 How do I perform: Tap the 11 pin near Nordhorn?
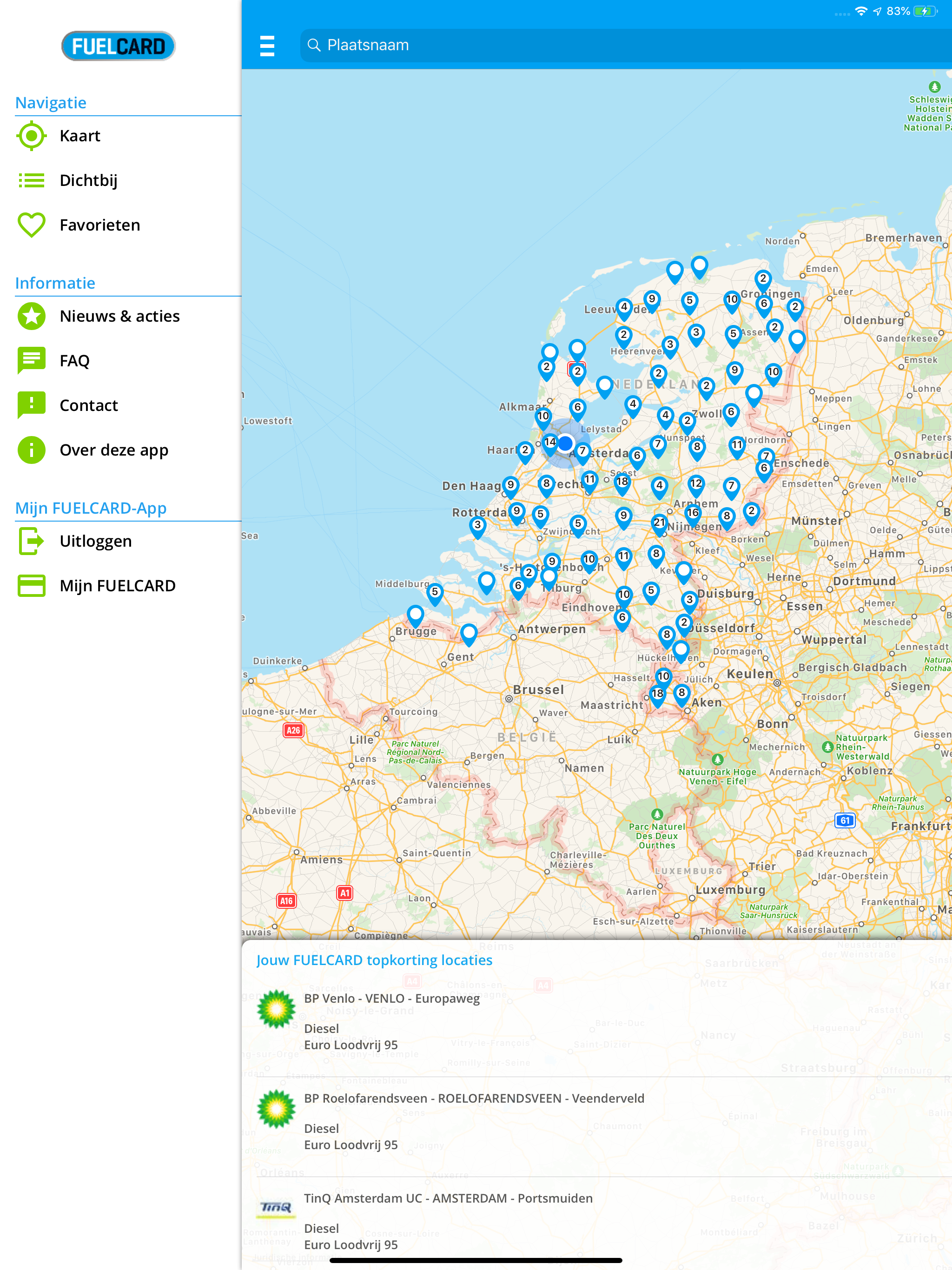coord(737,447)
